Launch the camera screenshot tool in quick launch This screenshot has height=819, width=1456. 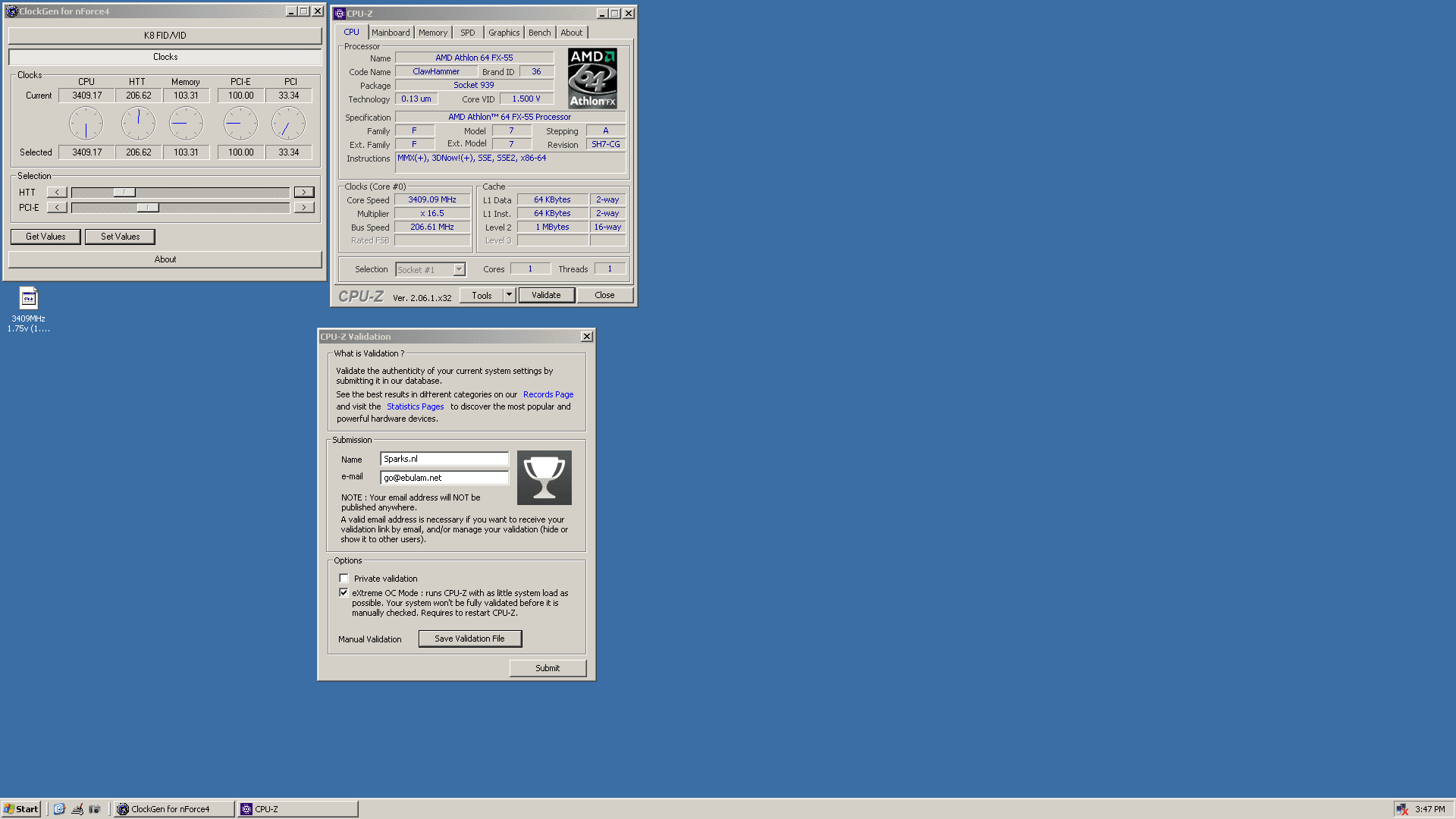pyautogui.click(x=95, y=809)
